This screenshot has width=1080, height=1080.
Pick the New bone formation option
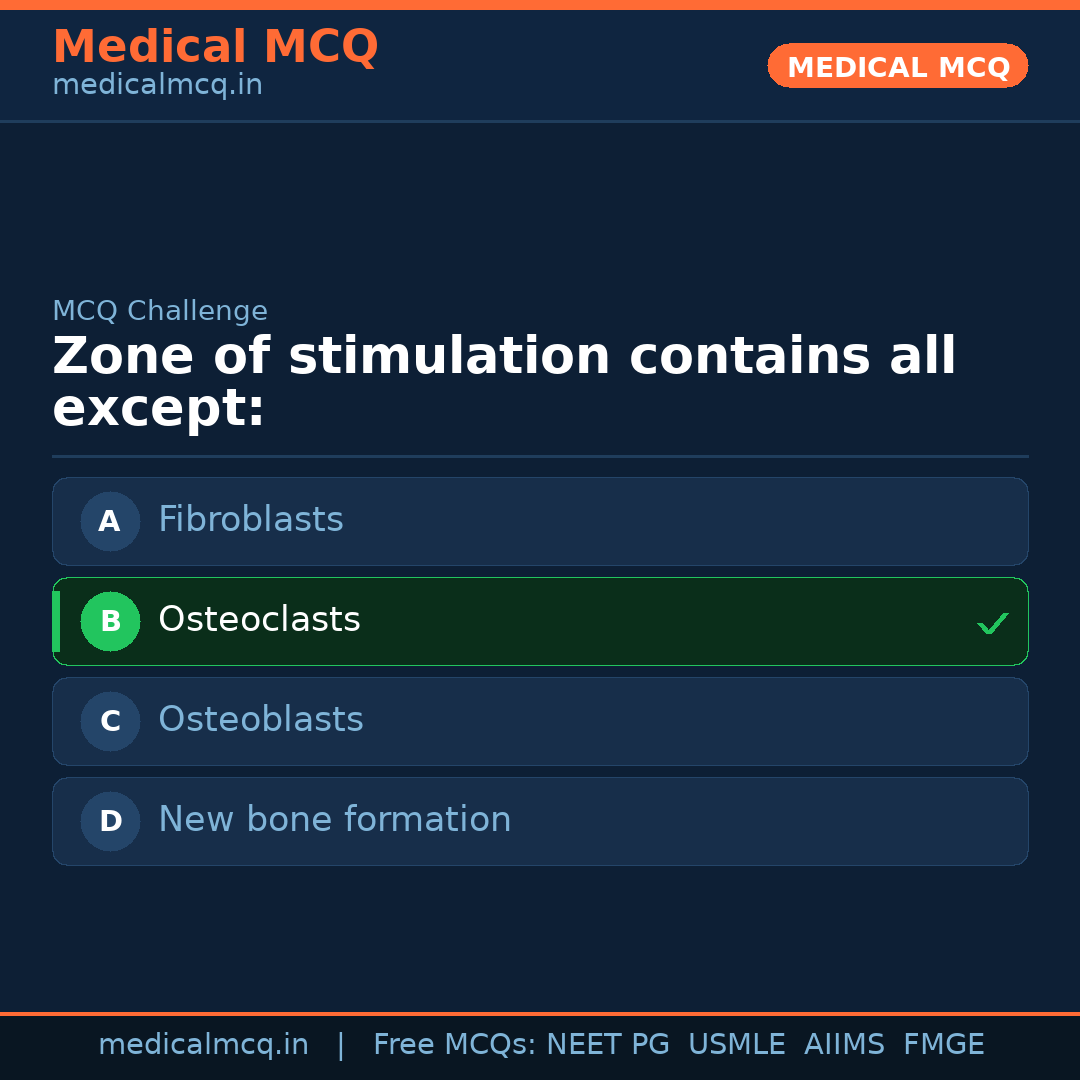pyautogui.click(x=540, y=821)
